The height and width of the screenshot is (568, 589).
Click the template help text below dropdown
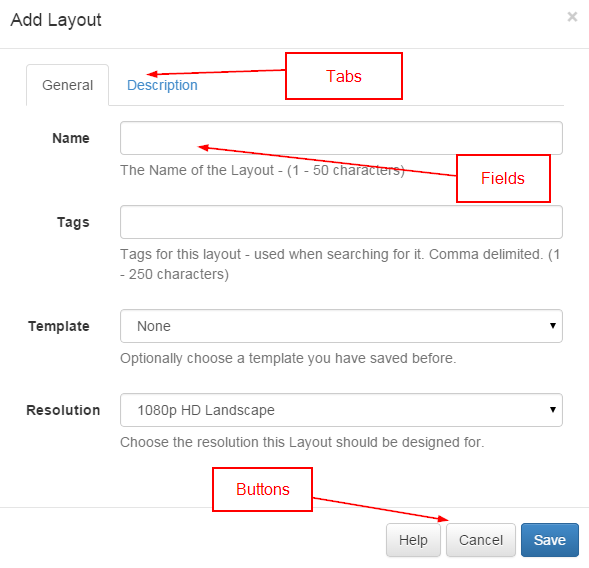[288, 358]
